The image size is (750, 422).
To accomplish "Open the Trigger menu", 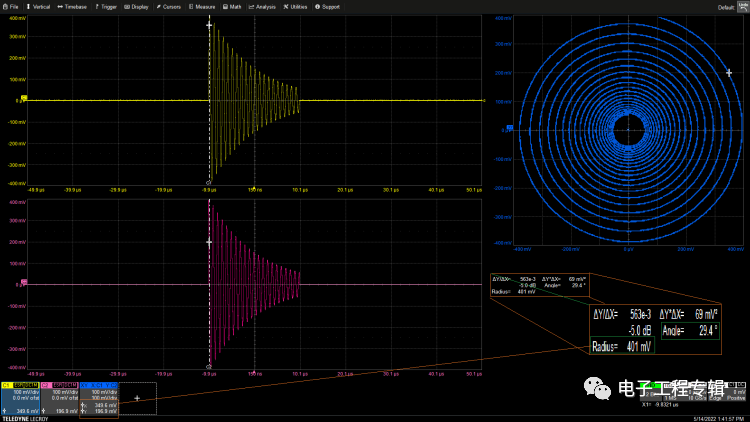I will (x=106, y=7).
